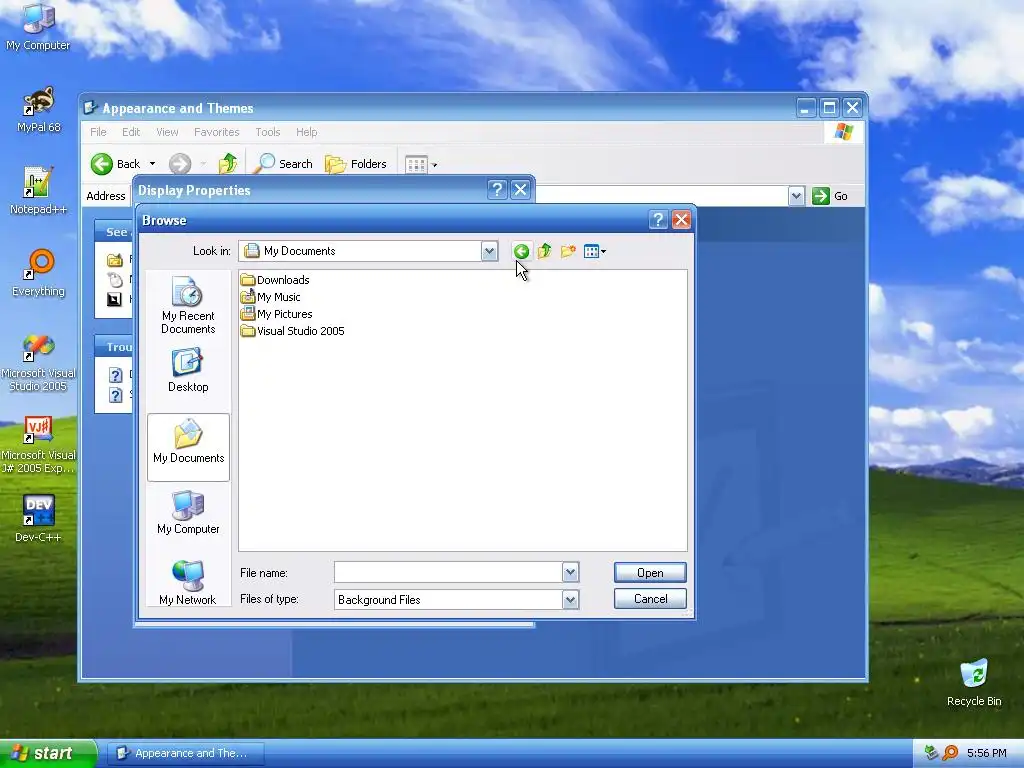Go back using the Browse dialog's green arrow
The image size is (1024, 768).
tap(521, 251)
